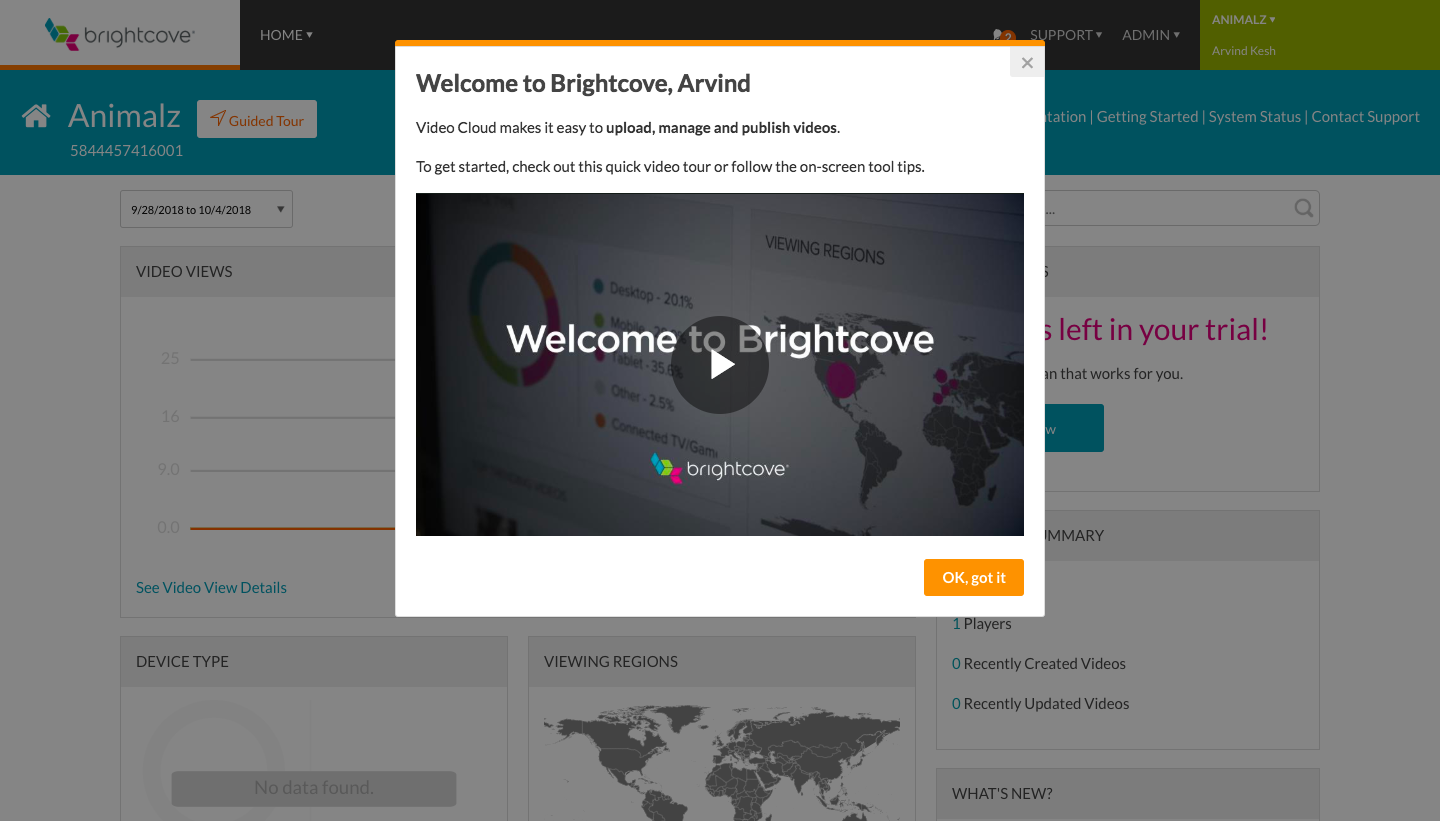Click the Getting Started link
1440x821 pixels.
click(1147, 116)
